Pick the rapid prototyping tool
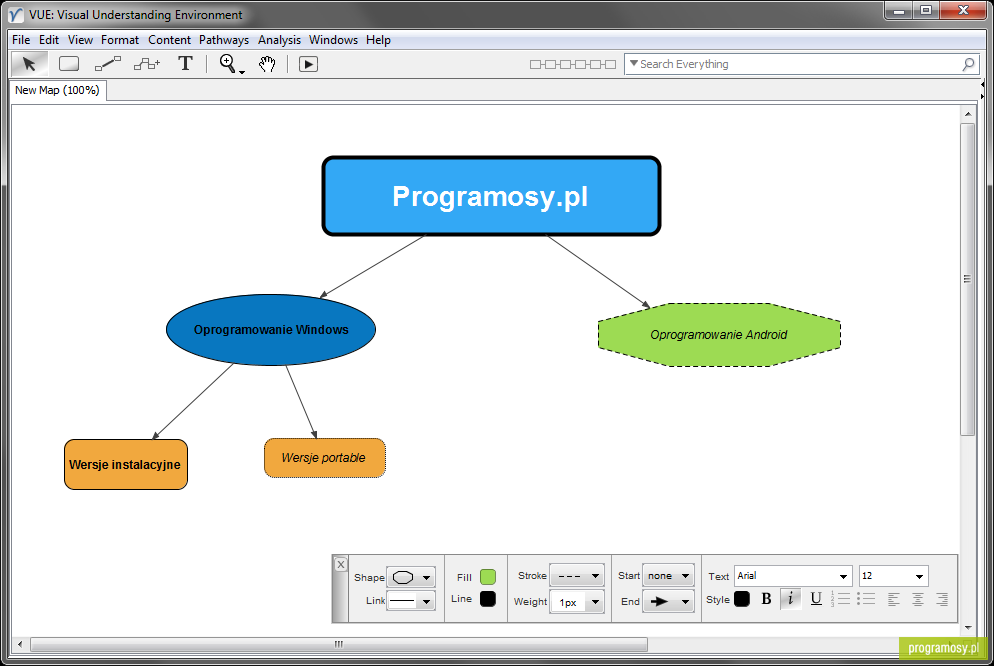This screenshot has width=994, height=666. 146,64
